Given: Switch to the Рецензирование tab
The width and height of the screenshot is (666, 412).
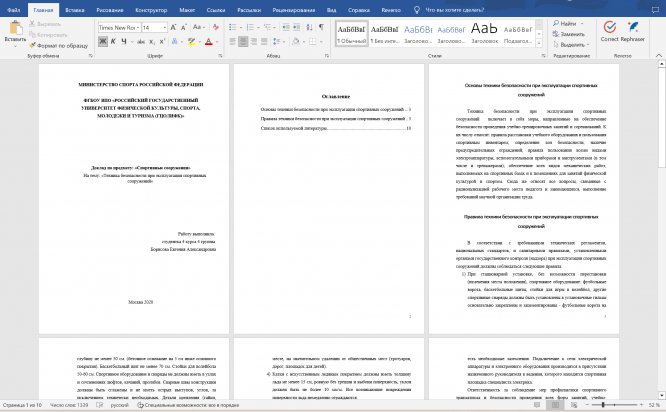Looking at the screenshot, I should [294, 10].
